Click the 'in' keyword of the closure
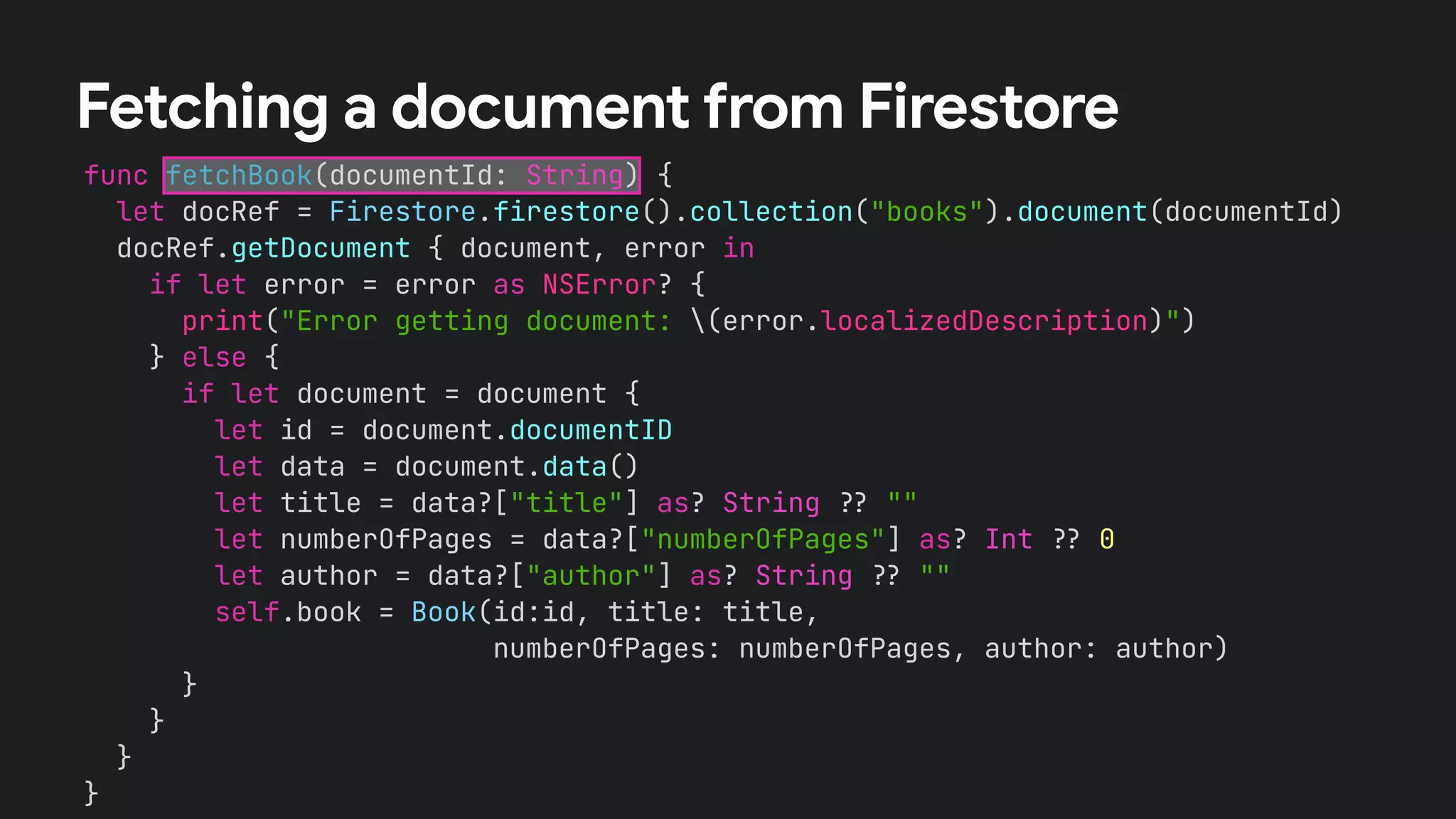This screenshot has width=1456, height=819. [739, 248]
